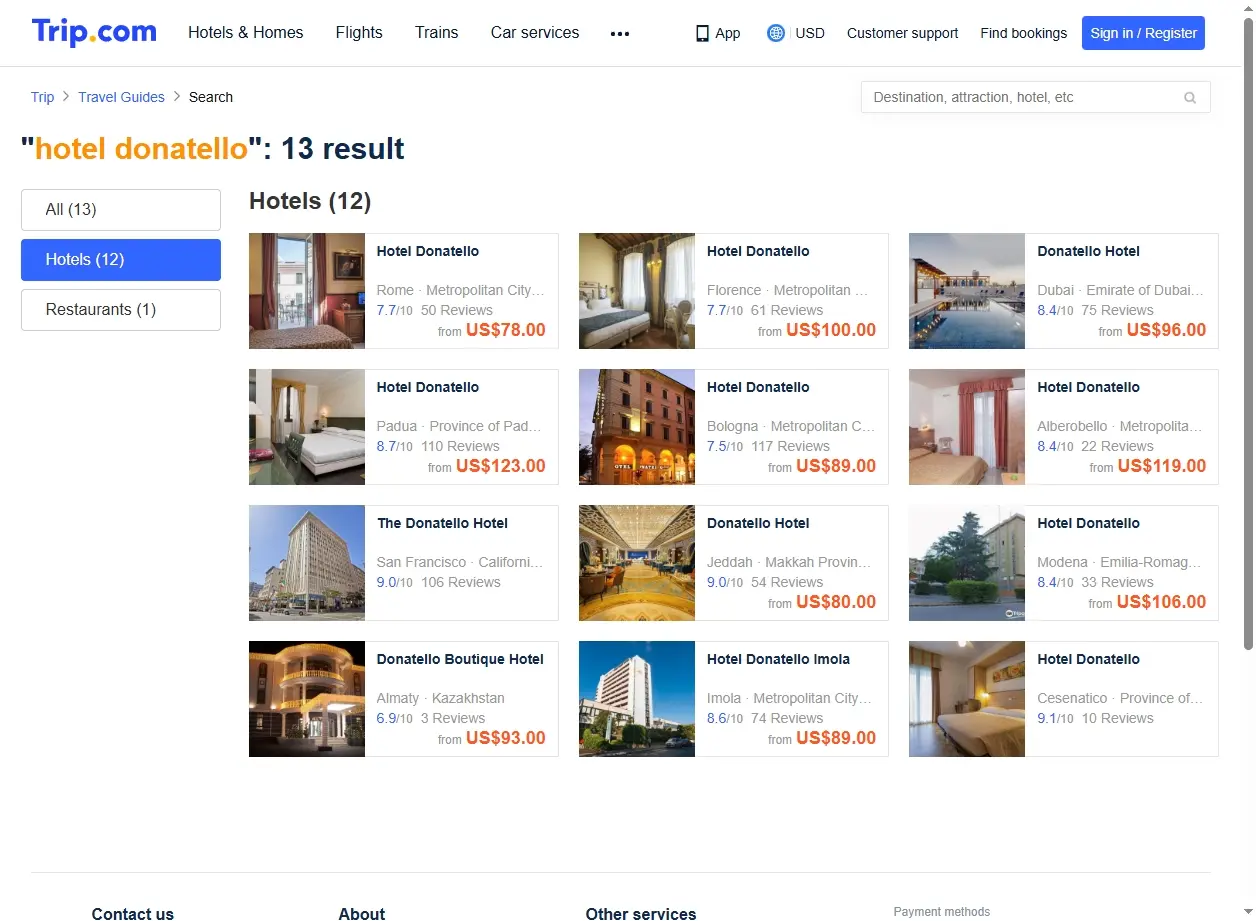
Task: Click Donatello Boutique Hotel title
Action: (x=460, y=659)
